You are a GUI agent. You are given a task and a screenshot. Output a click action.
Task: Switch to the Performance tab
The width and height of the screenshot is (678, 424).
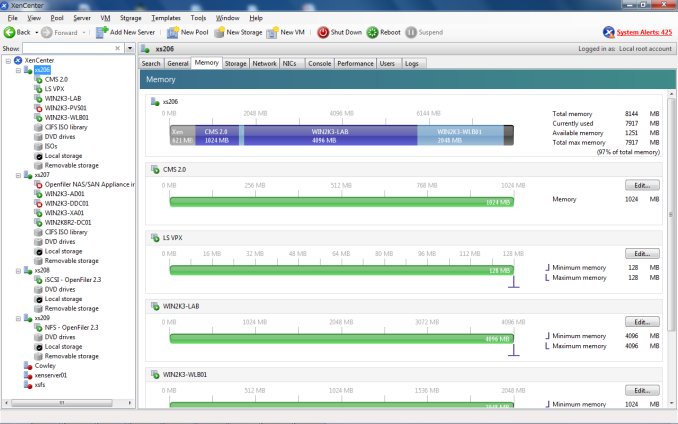tap(355, 64)
